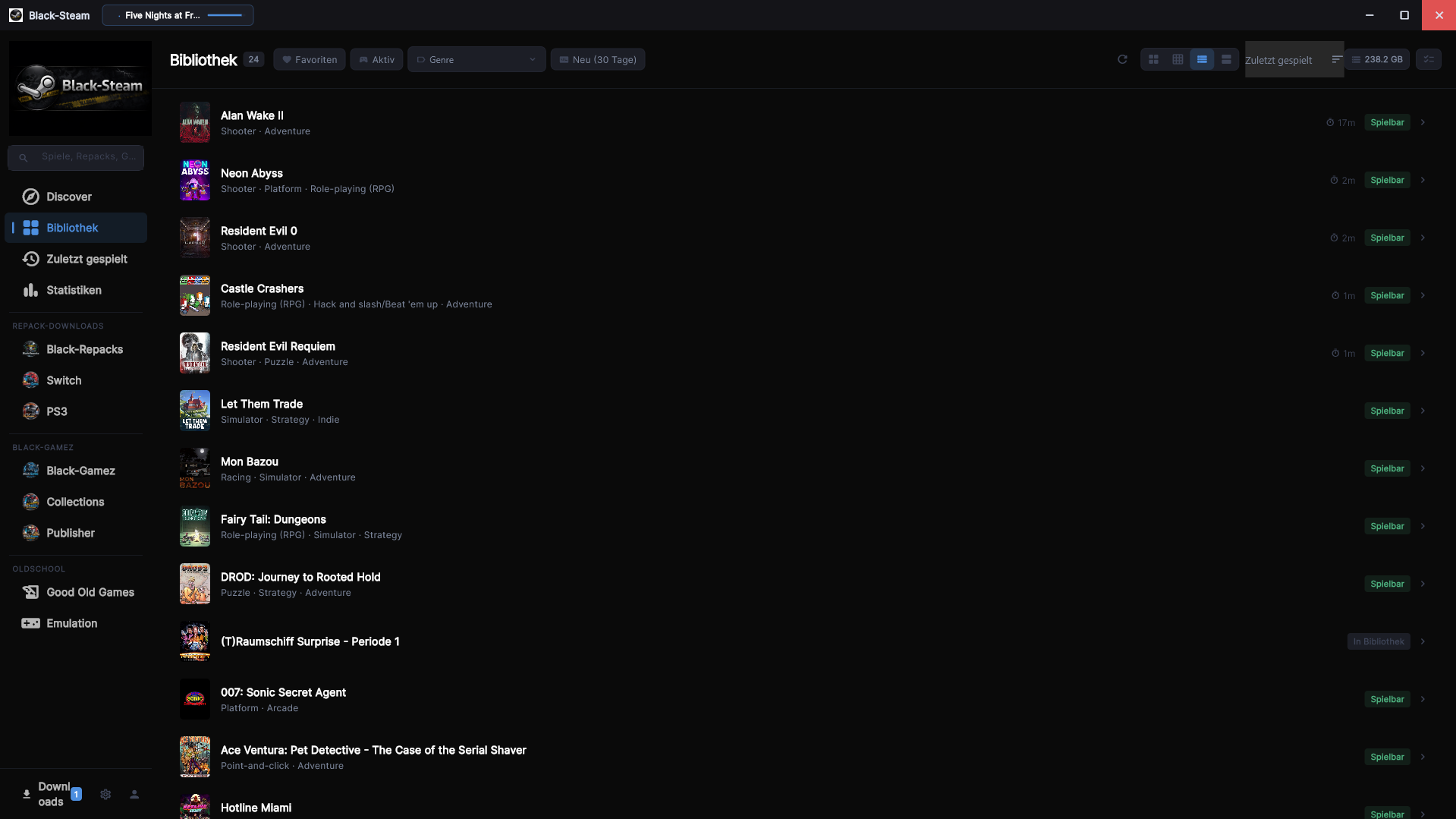Click Spielbar on Alan Wake II

pyautogui.click(x=1387, y=122)
